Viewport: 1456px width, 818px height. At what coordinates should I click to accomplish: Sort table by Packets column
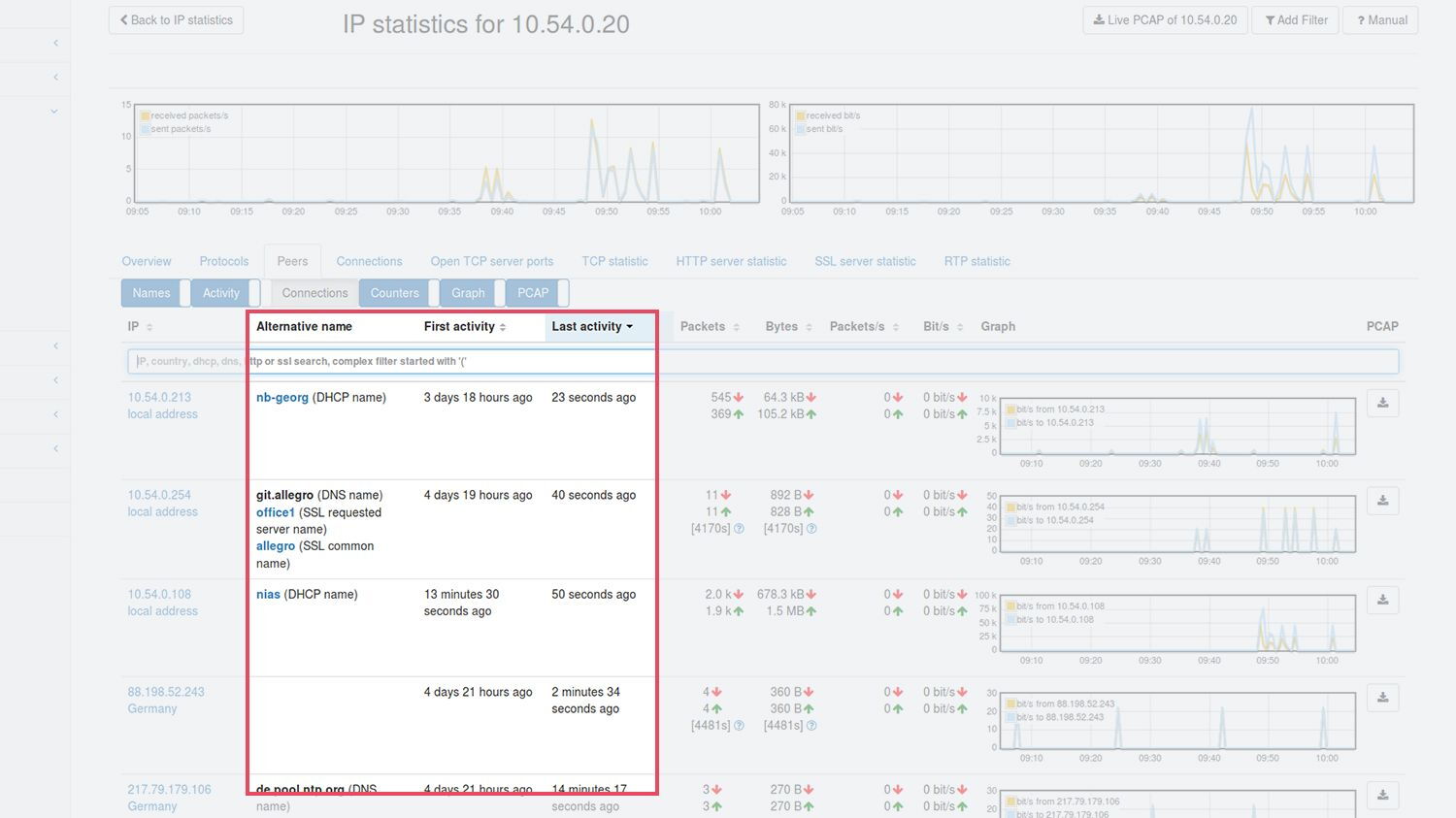[710, 327]
